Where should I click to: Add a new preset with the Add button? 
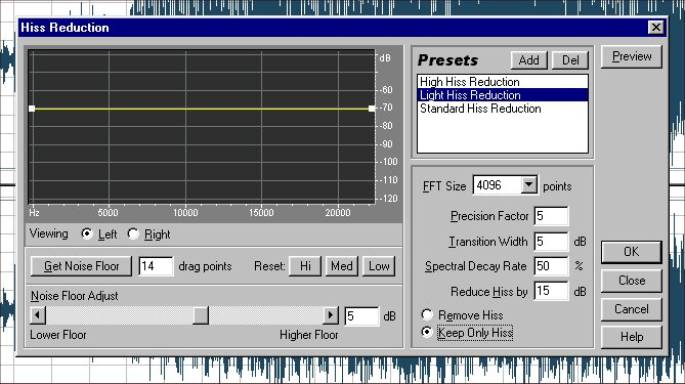[x=529, y=60]
